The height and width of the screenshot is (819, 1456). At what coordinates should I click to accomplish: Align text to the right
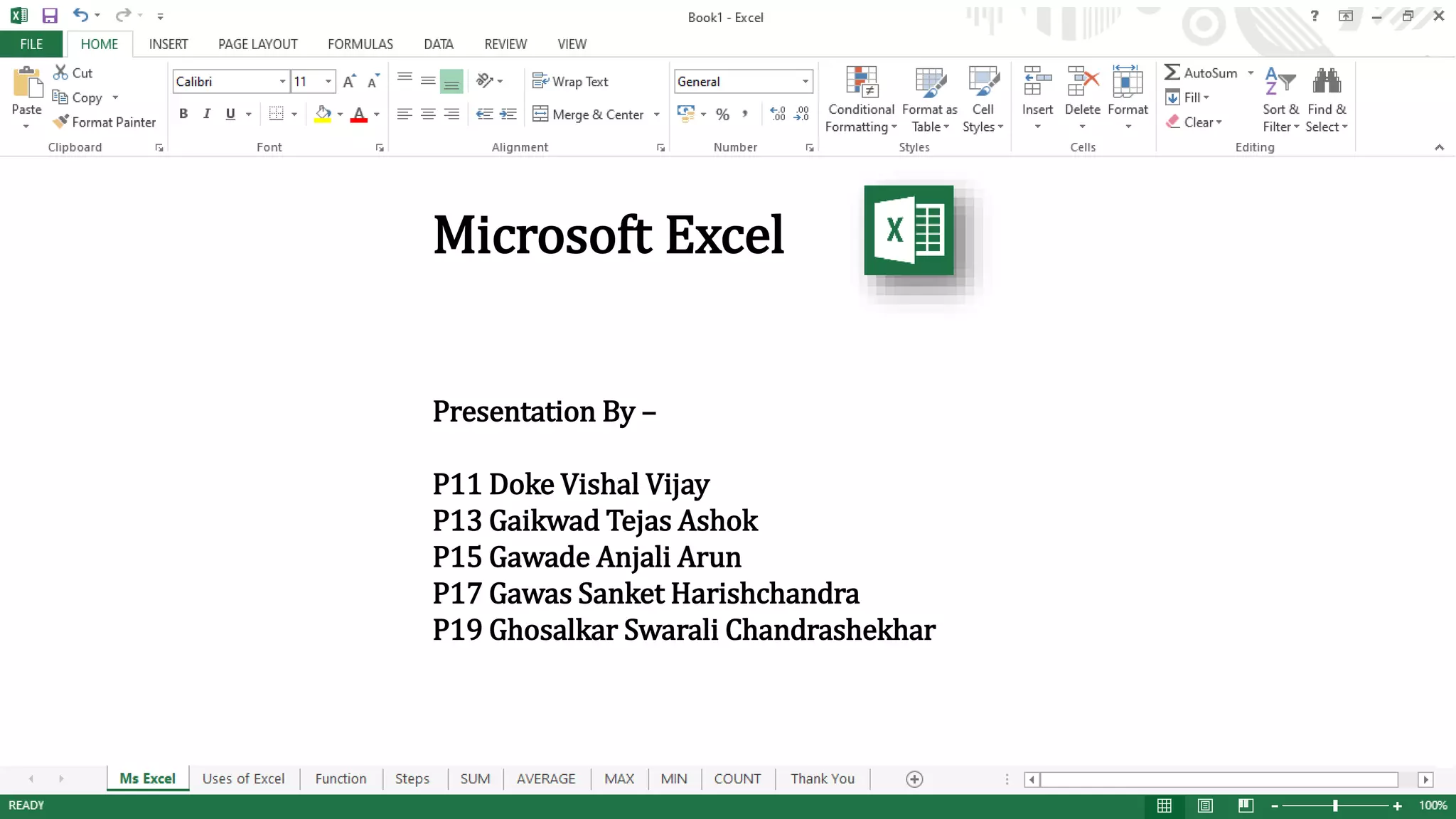coord(451,114)
